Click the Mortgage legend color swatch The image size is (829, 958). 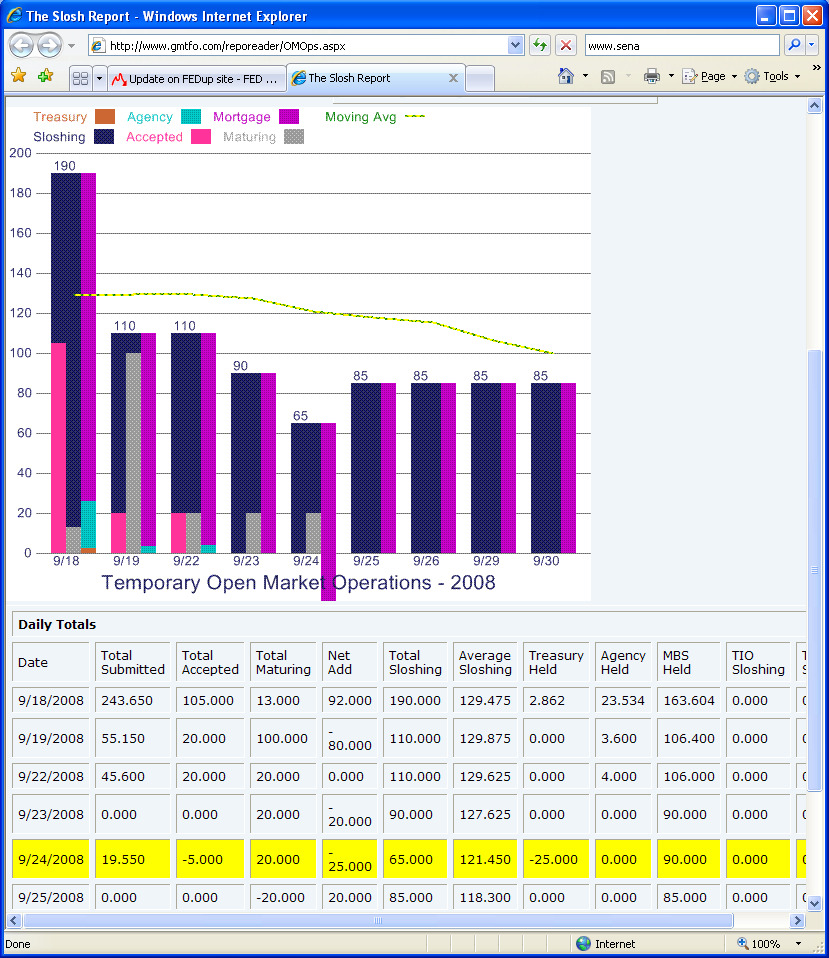[289, 117]
